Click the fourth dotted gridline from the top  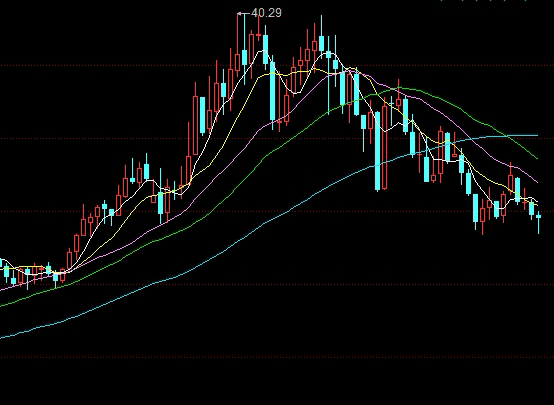pos(277,284)
